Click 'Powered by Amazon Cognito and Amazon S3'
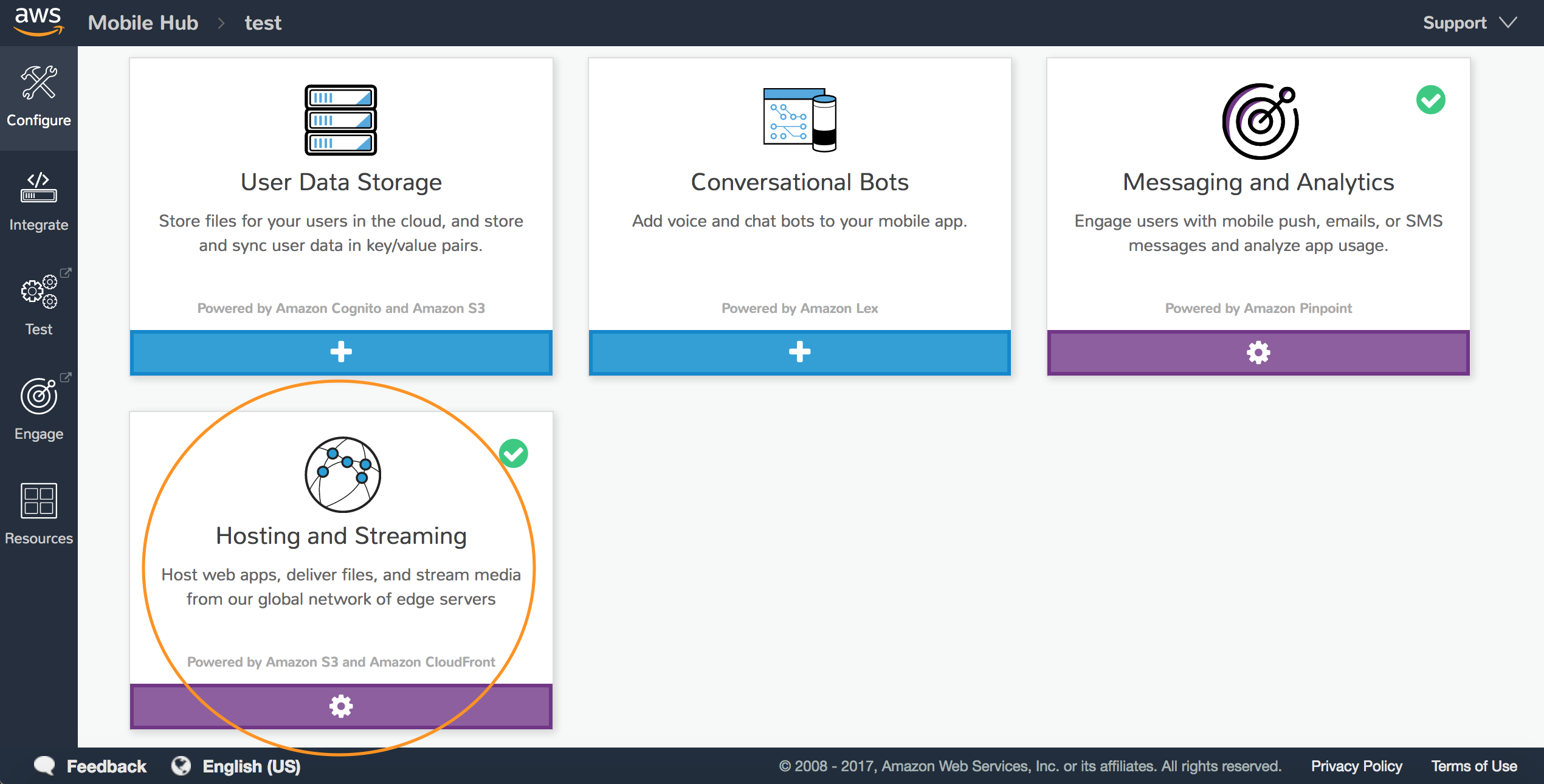Image resolution: width=1544 pixels, height=784 pixels. click(x=341, y=308)
